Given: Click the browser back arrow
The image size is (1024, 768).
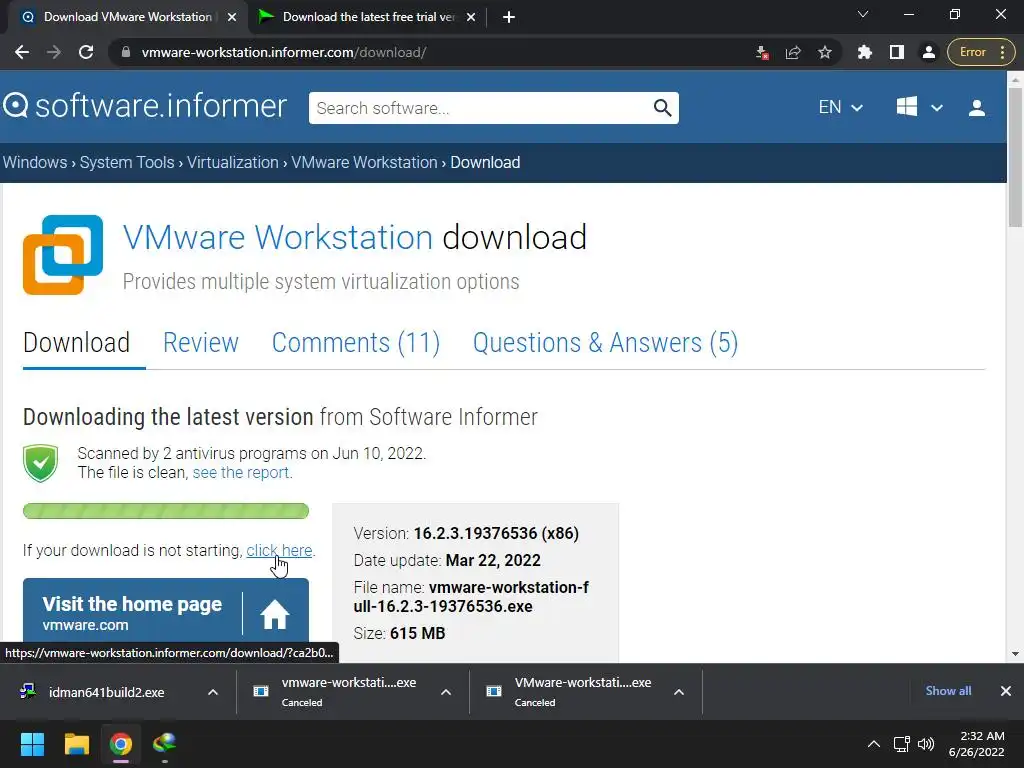Looking at the screenshot, I should (x=22, y=52).
